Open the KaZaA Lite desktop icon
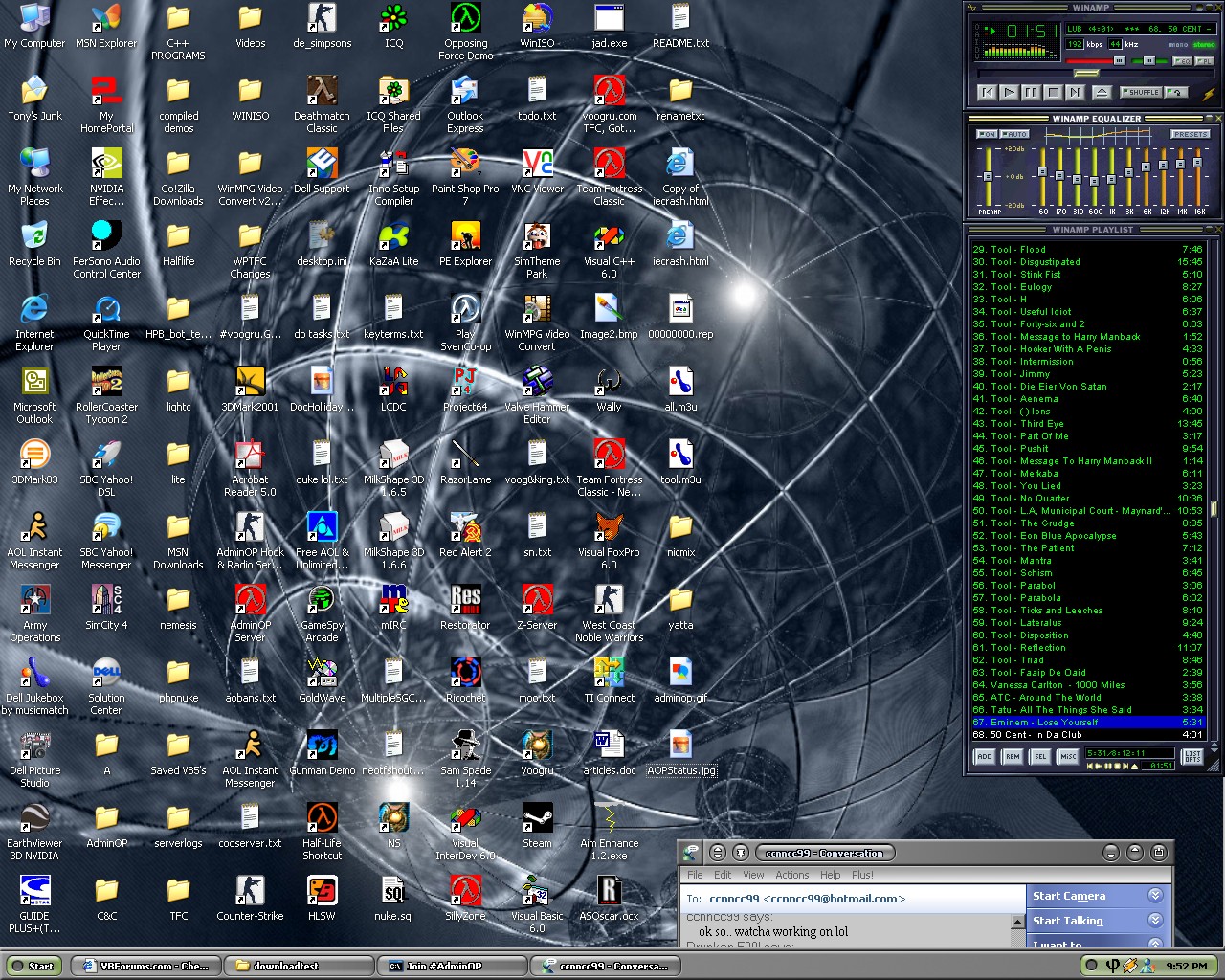Screen dimensions: 1225x980 point(393,243)
